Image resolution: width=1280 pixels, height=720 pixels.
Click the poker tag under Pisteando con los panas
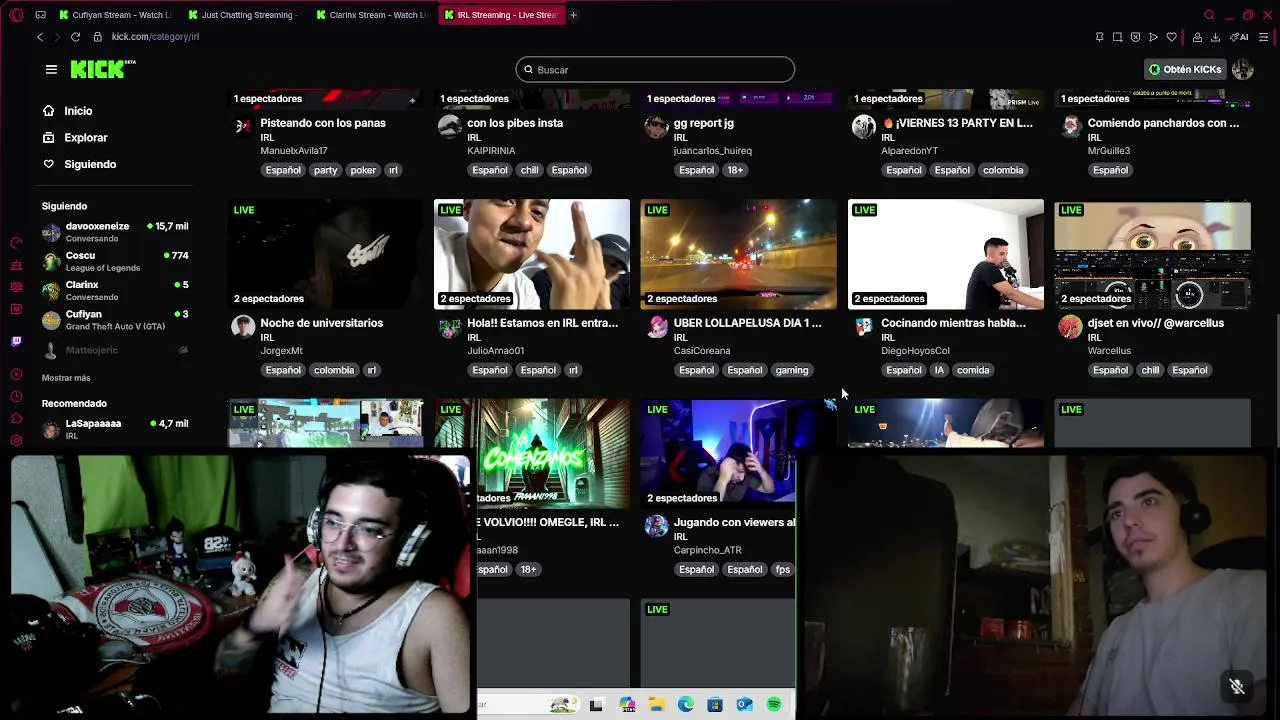click(x=363, y=170)
